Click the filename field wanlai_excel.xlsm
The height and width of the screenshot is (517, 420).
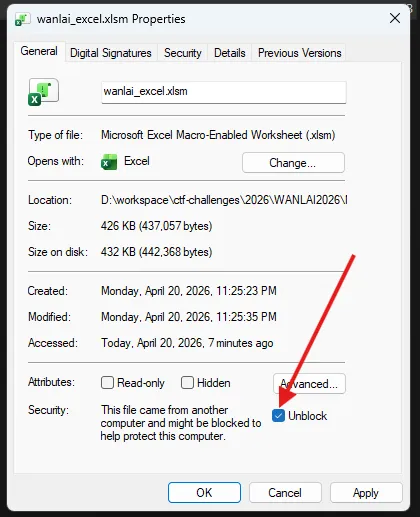[x=224, y=92]
